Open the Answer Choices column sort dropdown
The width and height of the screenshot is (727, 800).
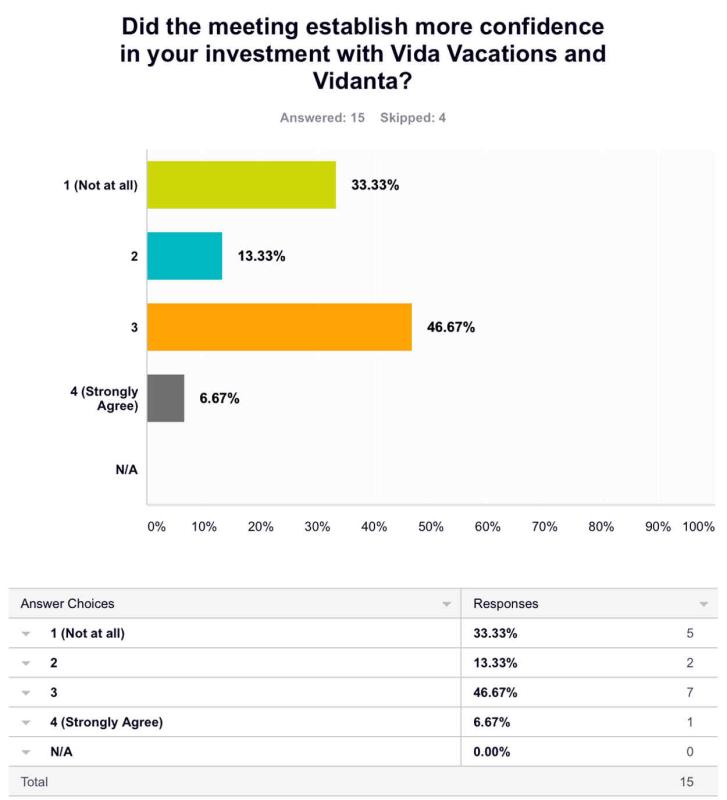pos(445,604)
